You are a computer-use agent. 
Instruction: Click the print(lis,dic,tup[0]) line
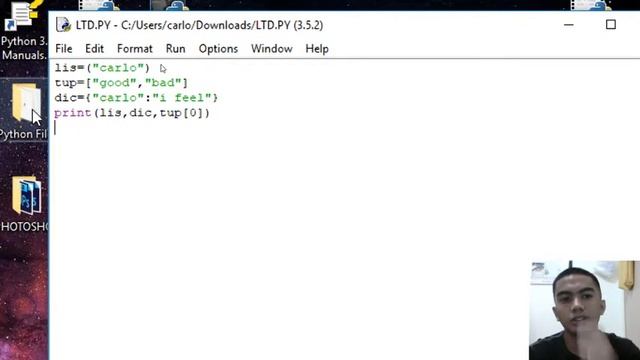132,113
